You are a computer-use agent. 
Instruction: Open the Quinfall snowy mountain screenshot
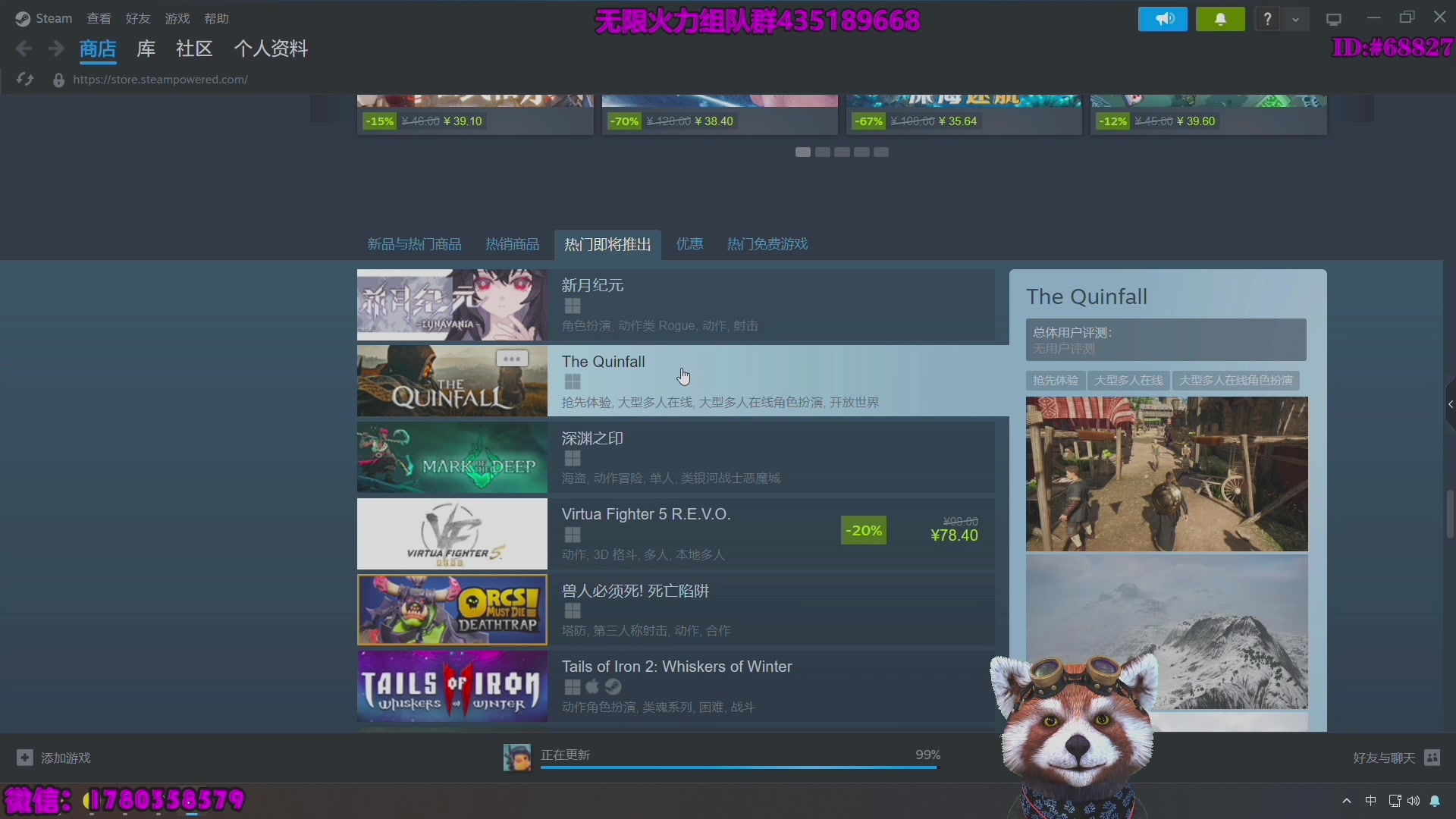(x=1166, y=632)
